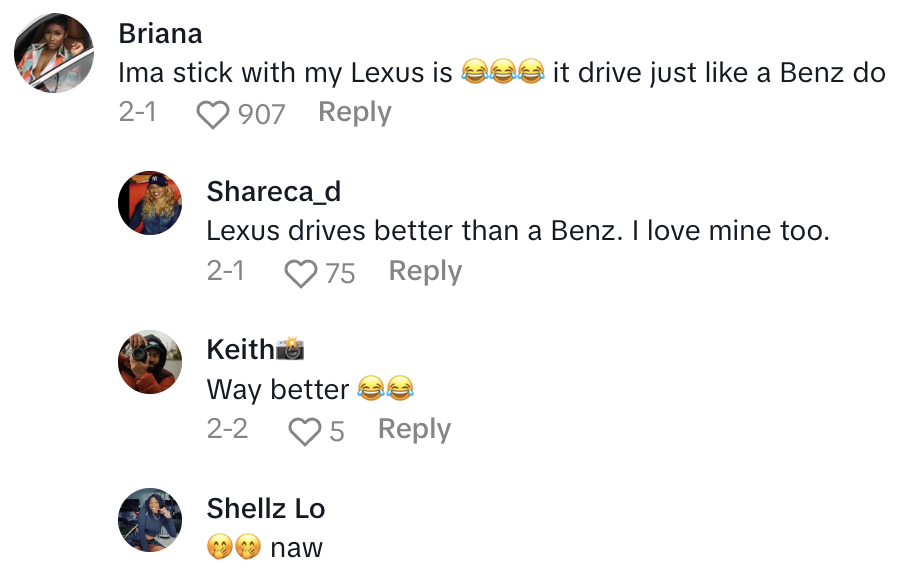
Task: Open Shellz Lo's profile picture
Action: (151, 520)
